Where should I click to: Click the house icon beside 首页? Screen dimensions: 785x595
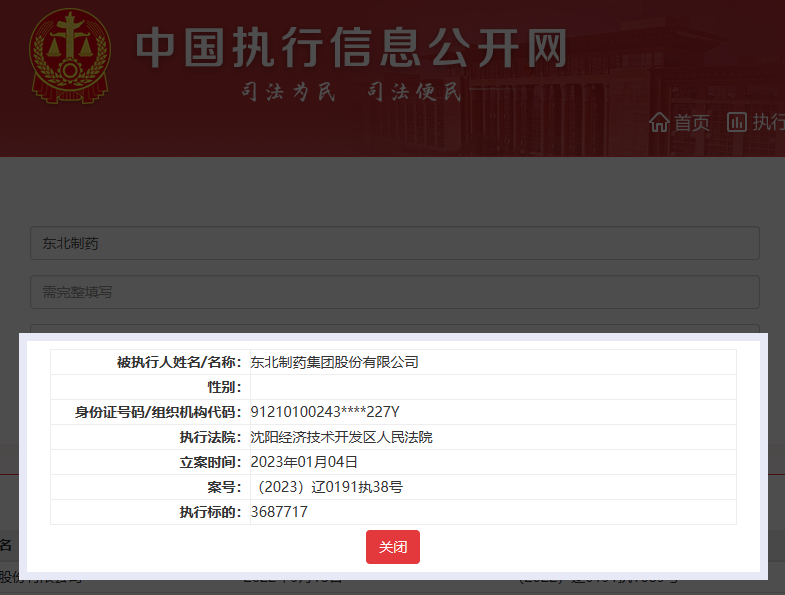point(659,122)
